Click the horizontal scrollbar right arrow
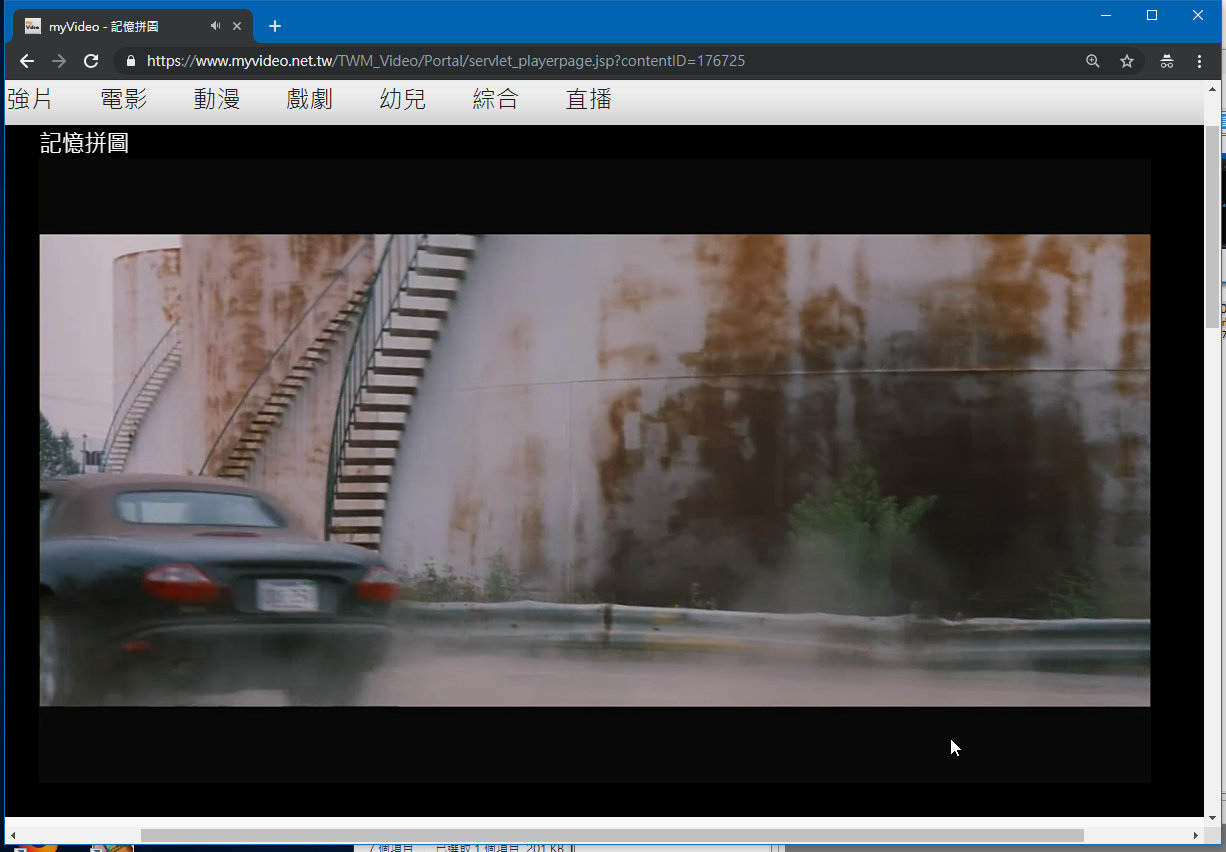 tap(1195, 835)
